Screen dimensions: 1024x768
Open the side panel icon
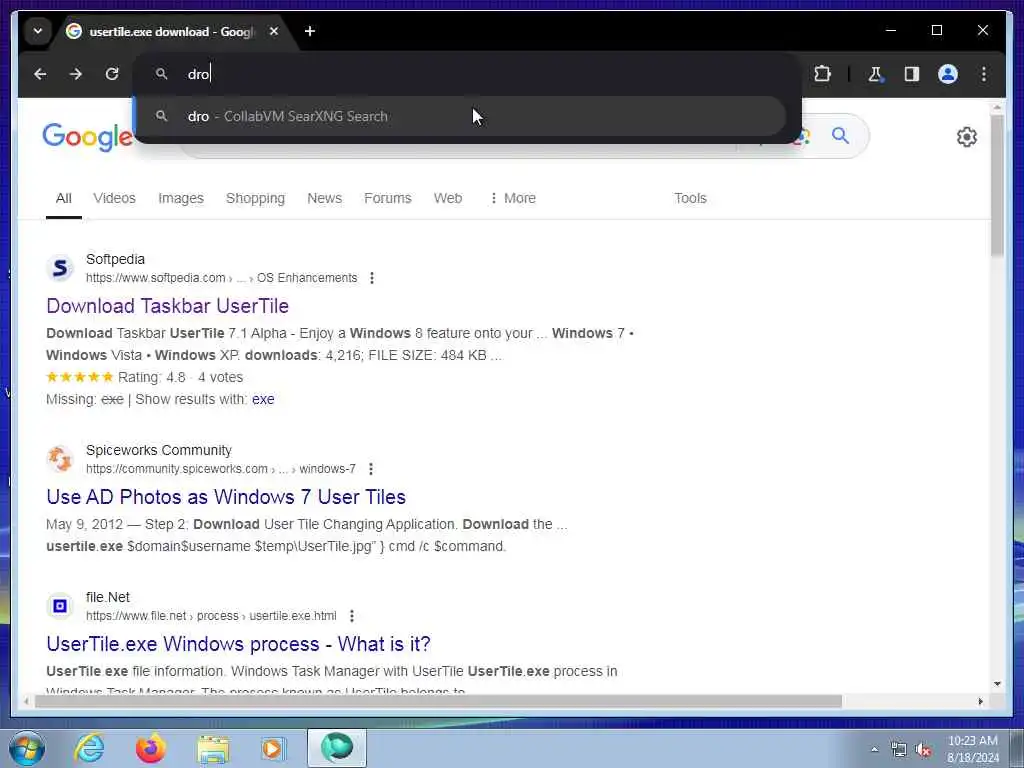[x=912, y=74]
